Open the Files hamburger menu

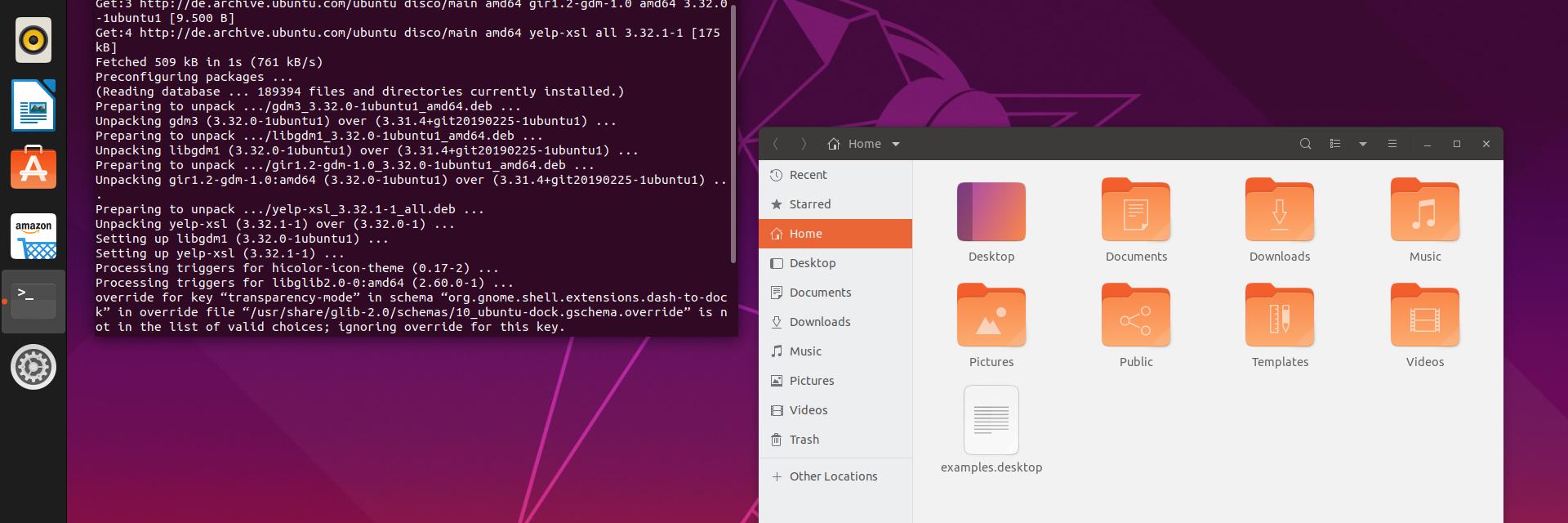click(x=1392, y=144)
